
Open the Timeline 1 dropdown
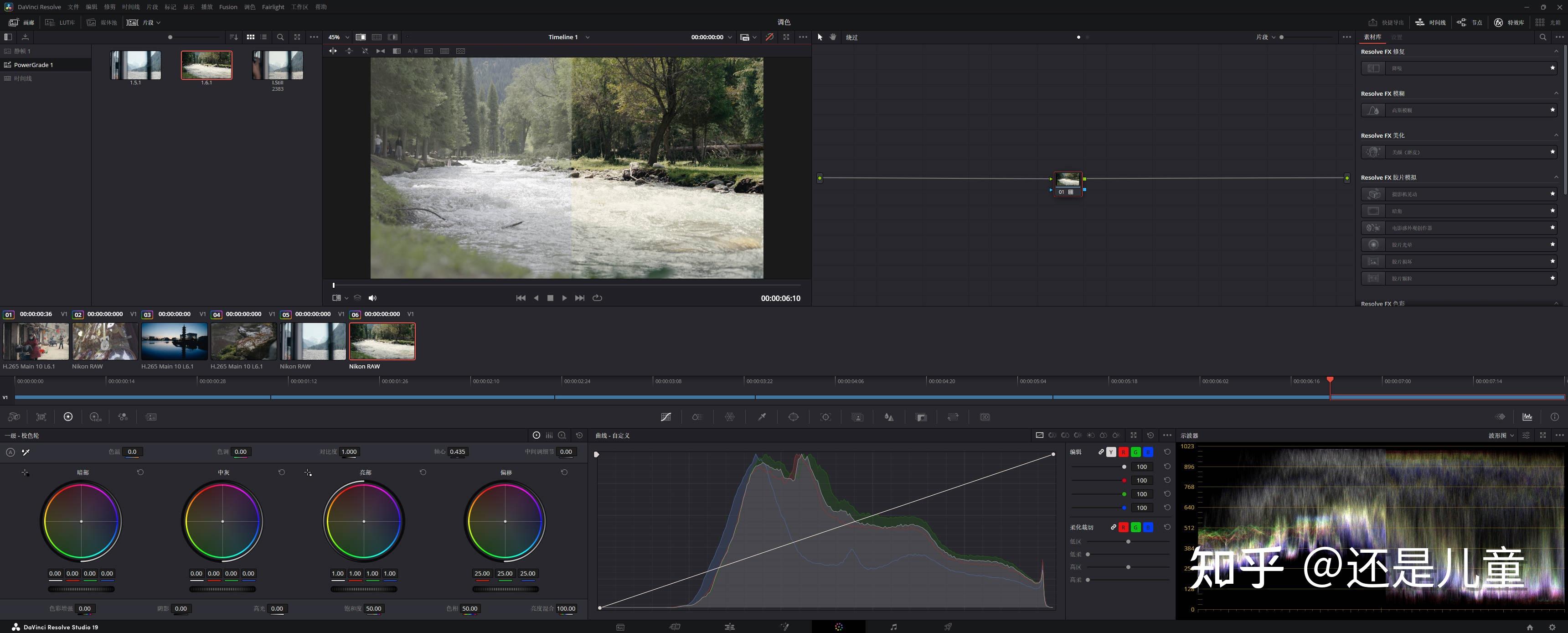(568, 37)
